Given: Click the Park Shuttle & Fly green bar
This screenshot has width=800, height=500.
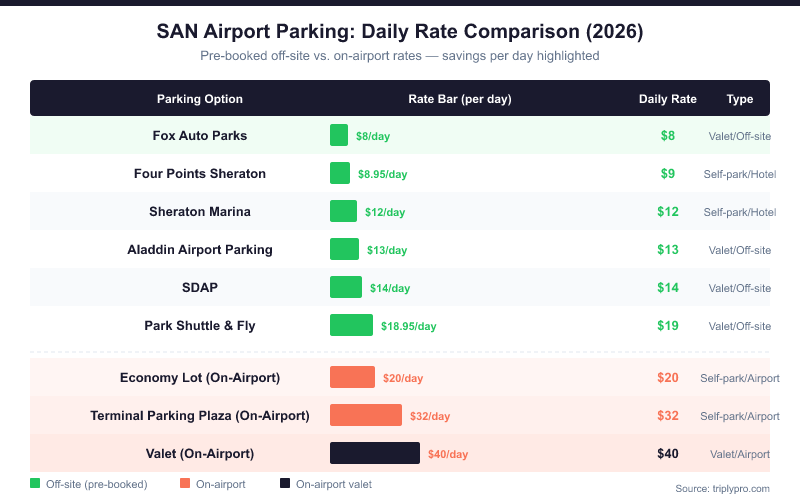Looking at the screenshot, I should (x=351, y=325).
